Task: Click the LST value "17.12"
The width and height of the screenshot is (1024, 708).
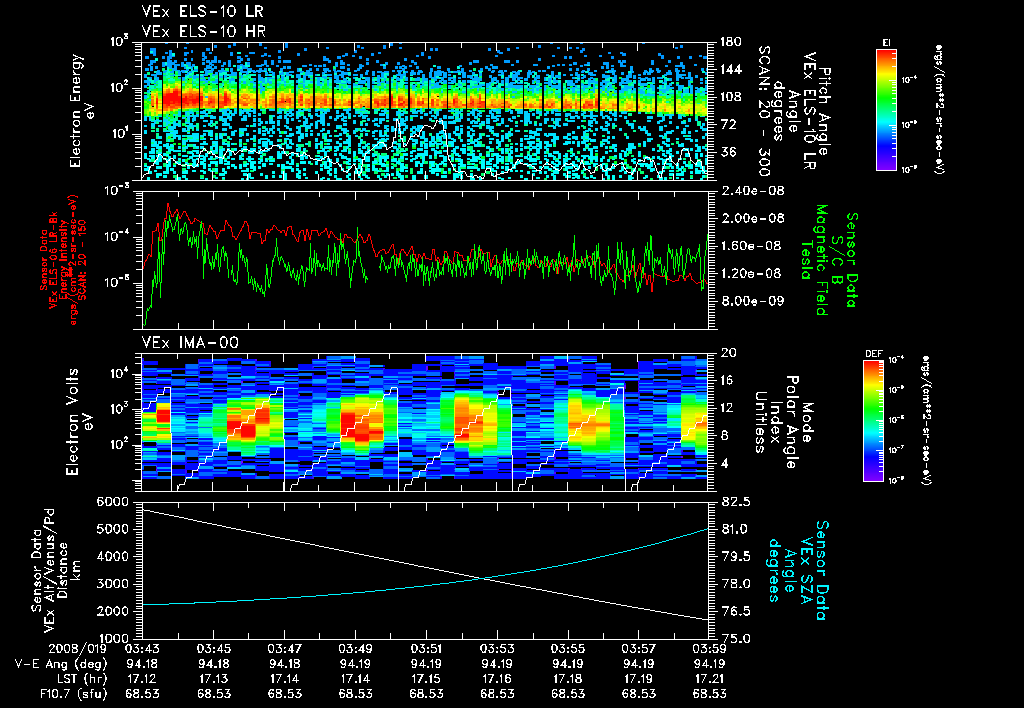Action: (142, 679)
